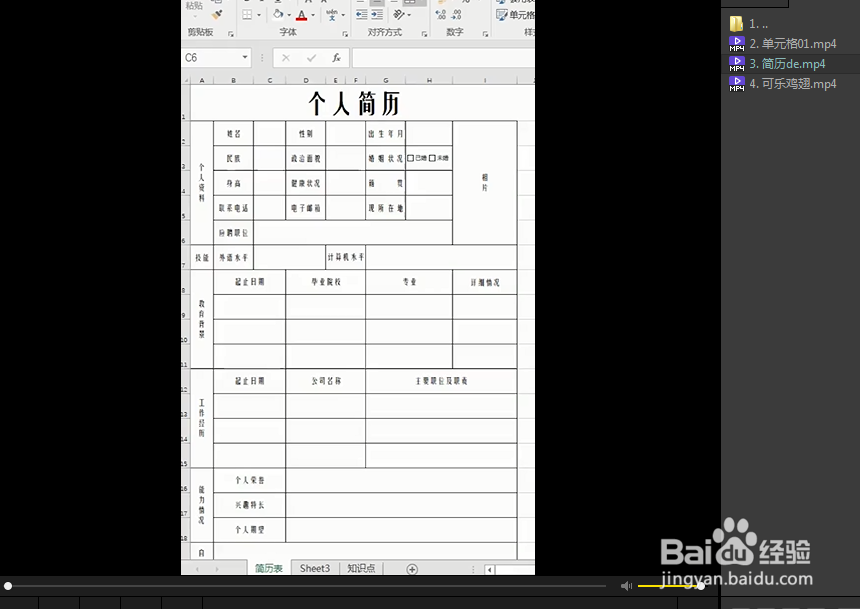Viewport: 860px width, 609px height.
Task: Click the fill color paint bucket
Action: click(279, 15)
